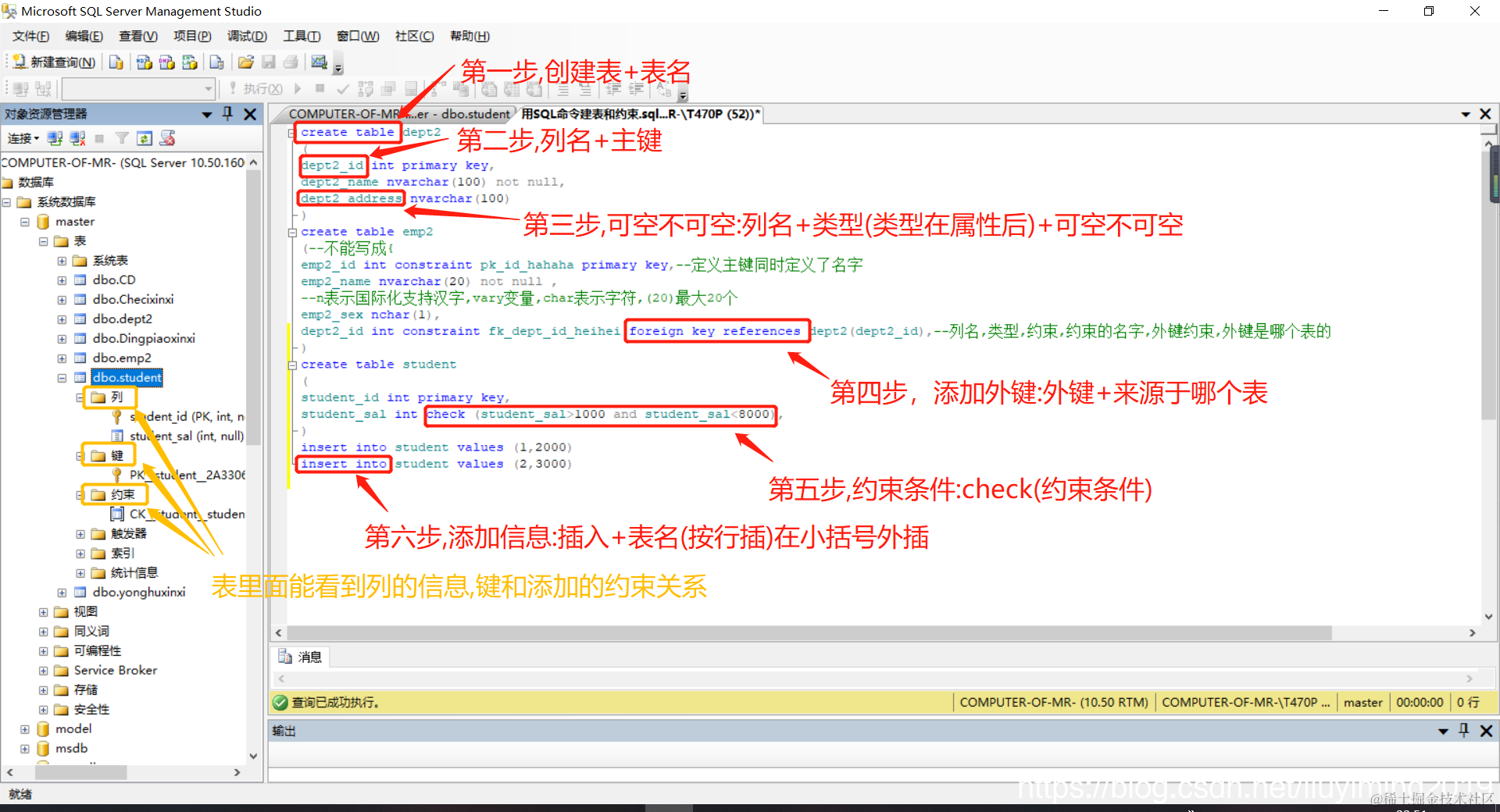Click the 统计信息 statistics folder
The width and height of the screenshot is (1500, 812).
[x=134, y=573]
